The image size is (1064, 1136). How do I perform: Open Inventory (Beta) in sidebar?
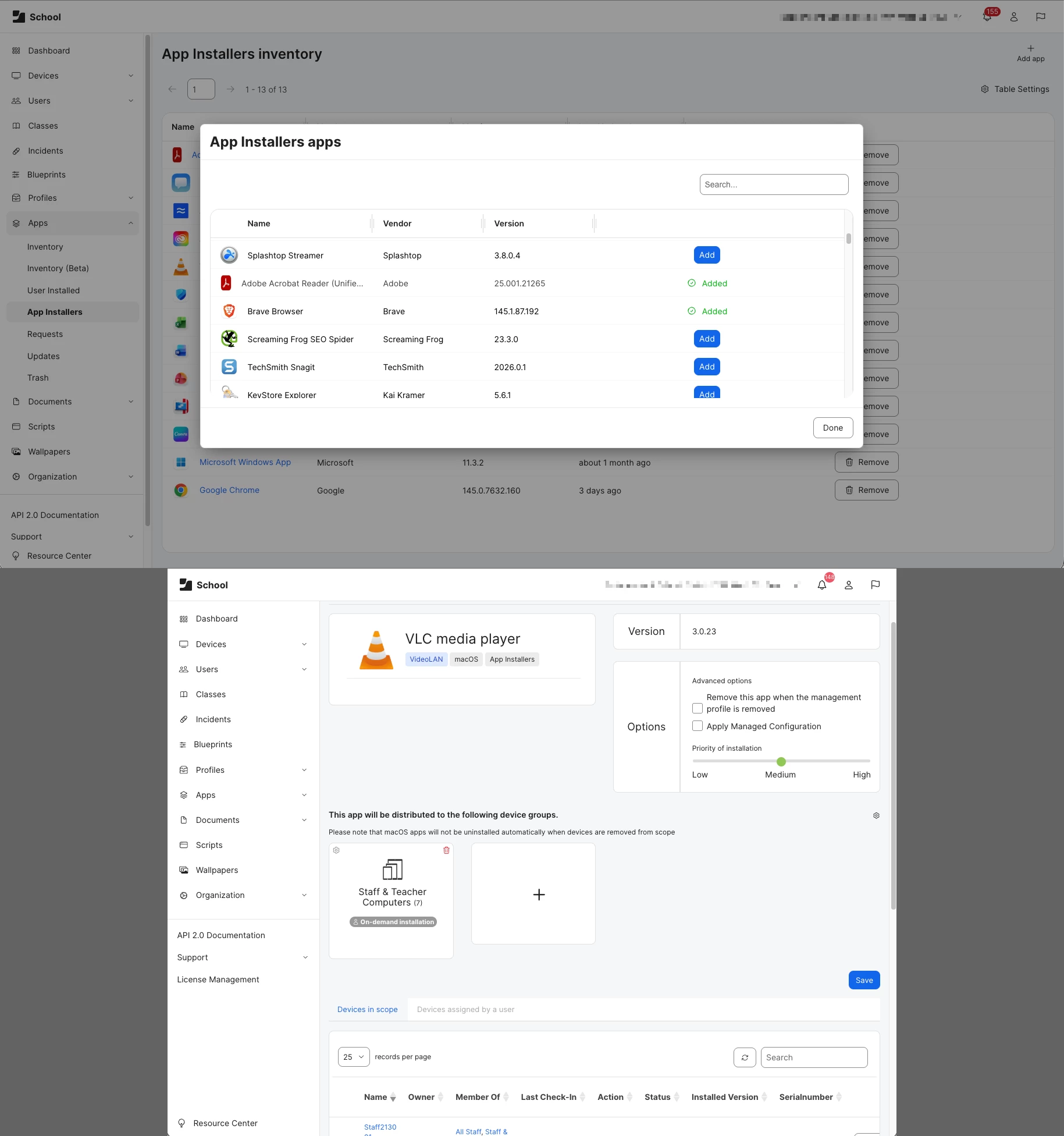(x=58, y=268)
